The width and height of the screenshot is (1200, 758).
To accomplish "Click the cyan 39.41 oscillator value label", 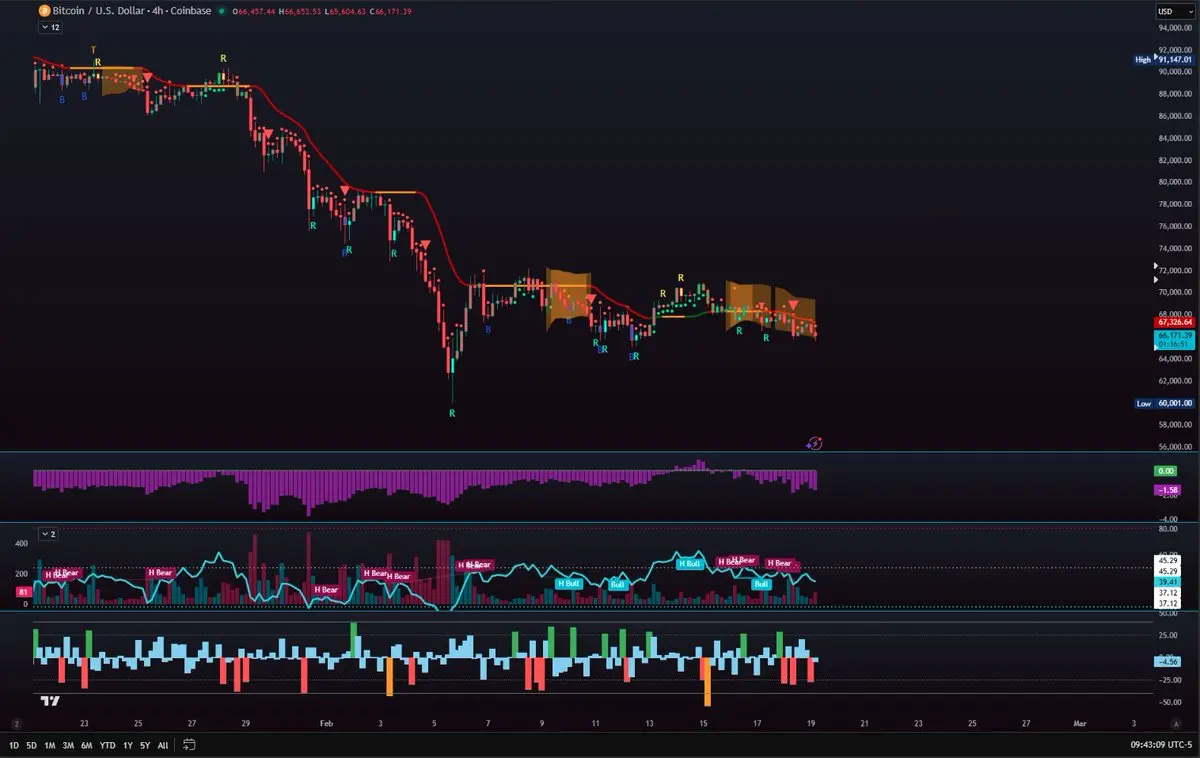I will (x=1167, y=582).
